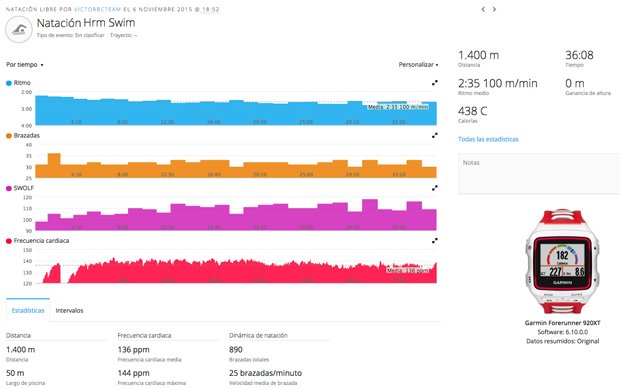Viewport: 620px width, 389px height.
Task: Click the 438 C calories value
Action: coord(473,111)
